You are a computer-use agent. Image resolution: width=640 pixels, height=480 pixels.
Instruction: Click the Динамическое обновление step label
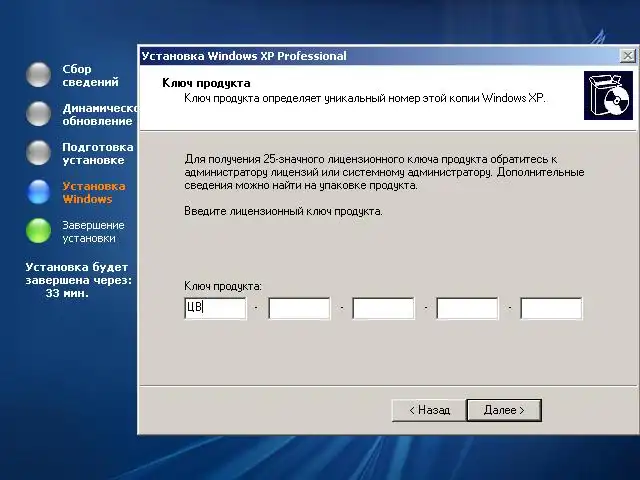click(100, 115)
